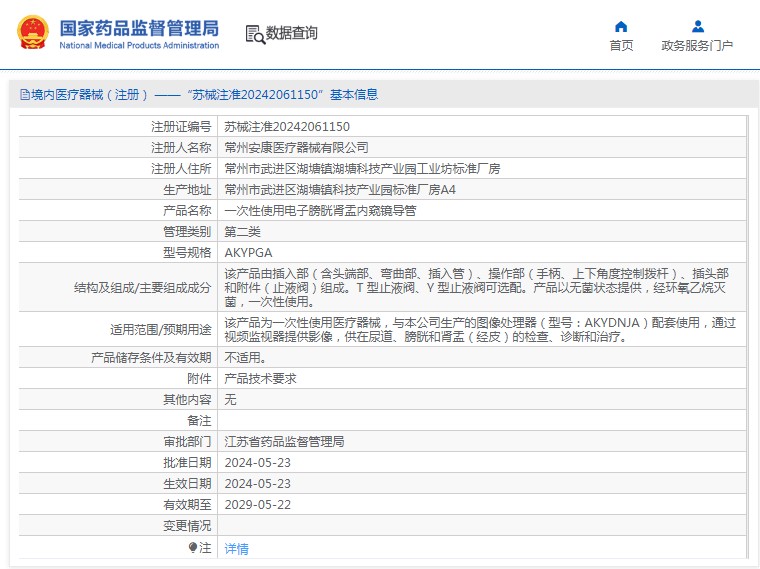Viewport: 760px width, 569px height.
Task: Click the 首页 text label
Action: coord(621,46)
